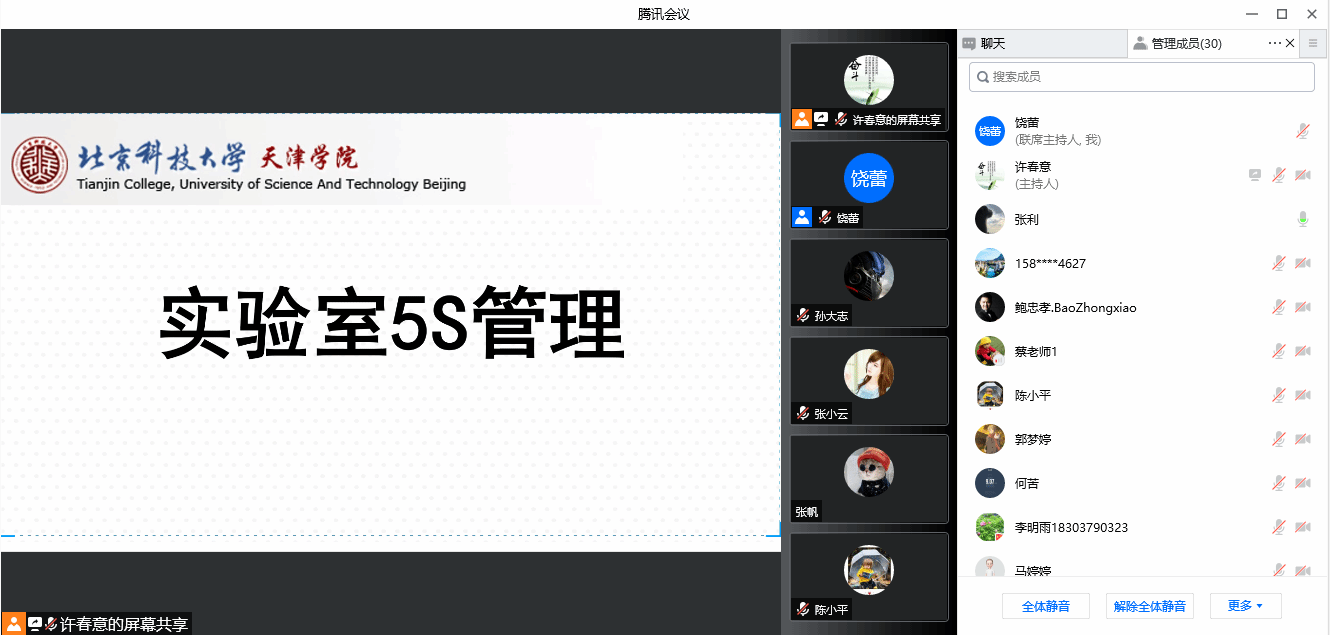Click the 解除全体静音 unmute-all button

pos(1149,605)
